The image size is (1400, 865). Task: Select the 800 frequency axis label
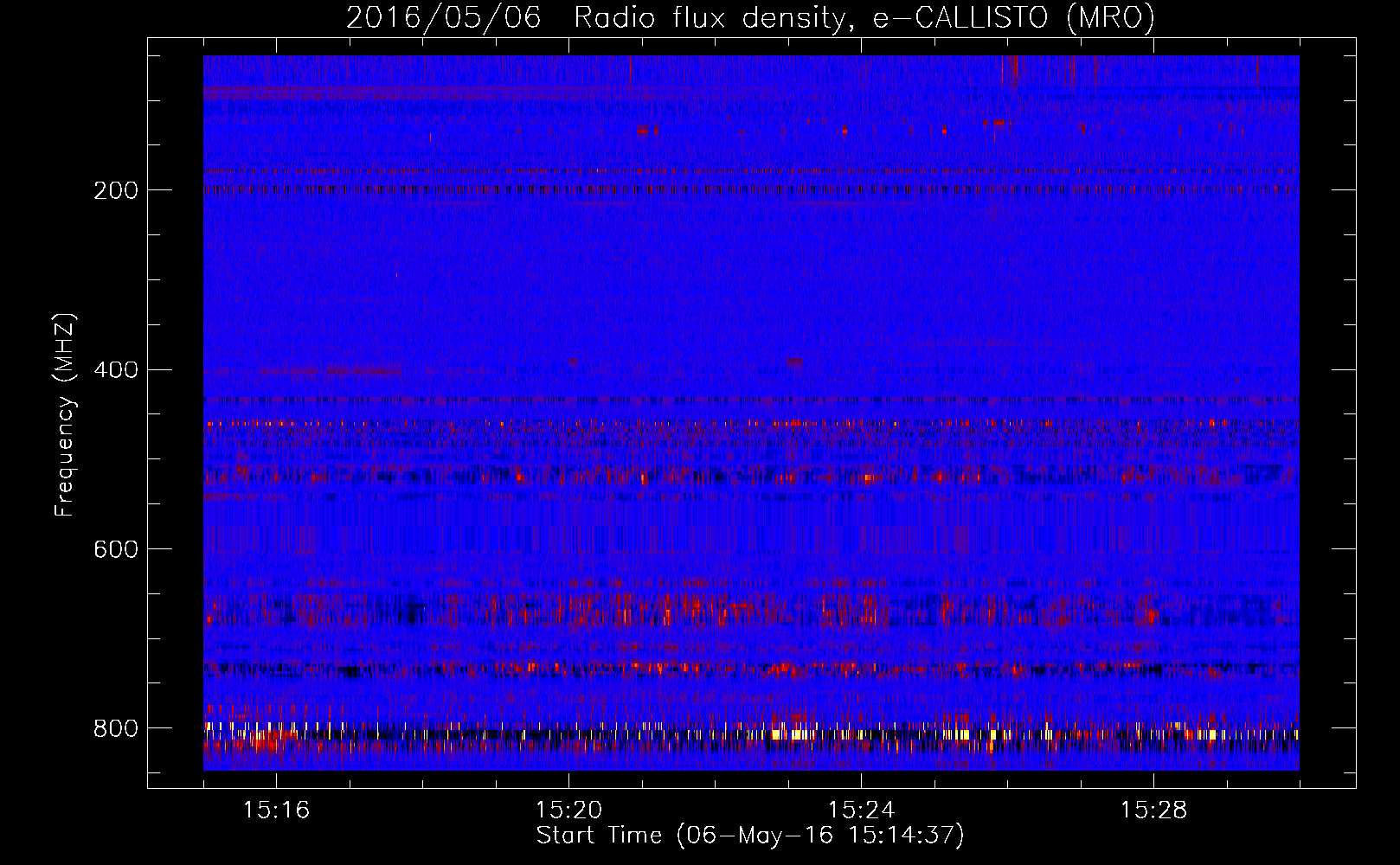115,728
